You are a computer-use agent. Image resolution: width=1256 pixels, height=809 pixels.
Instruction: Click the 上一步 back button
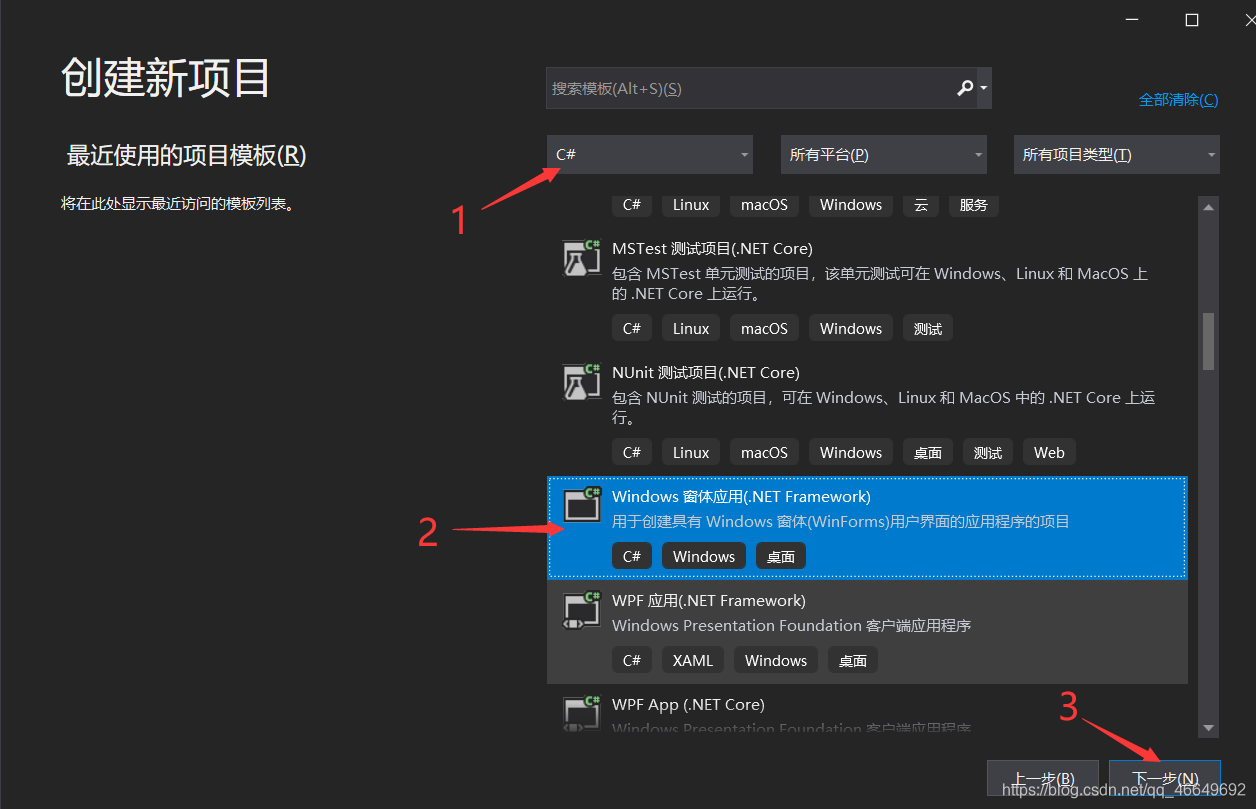pyautogui.click(x=1043, y=779)
